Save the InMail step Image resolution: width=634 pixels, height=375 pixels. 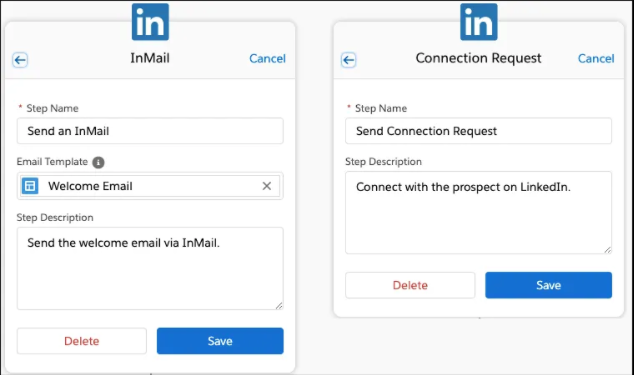tap(220, 341)
